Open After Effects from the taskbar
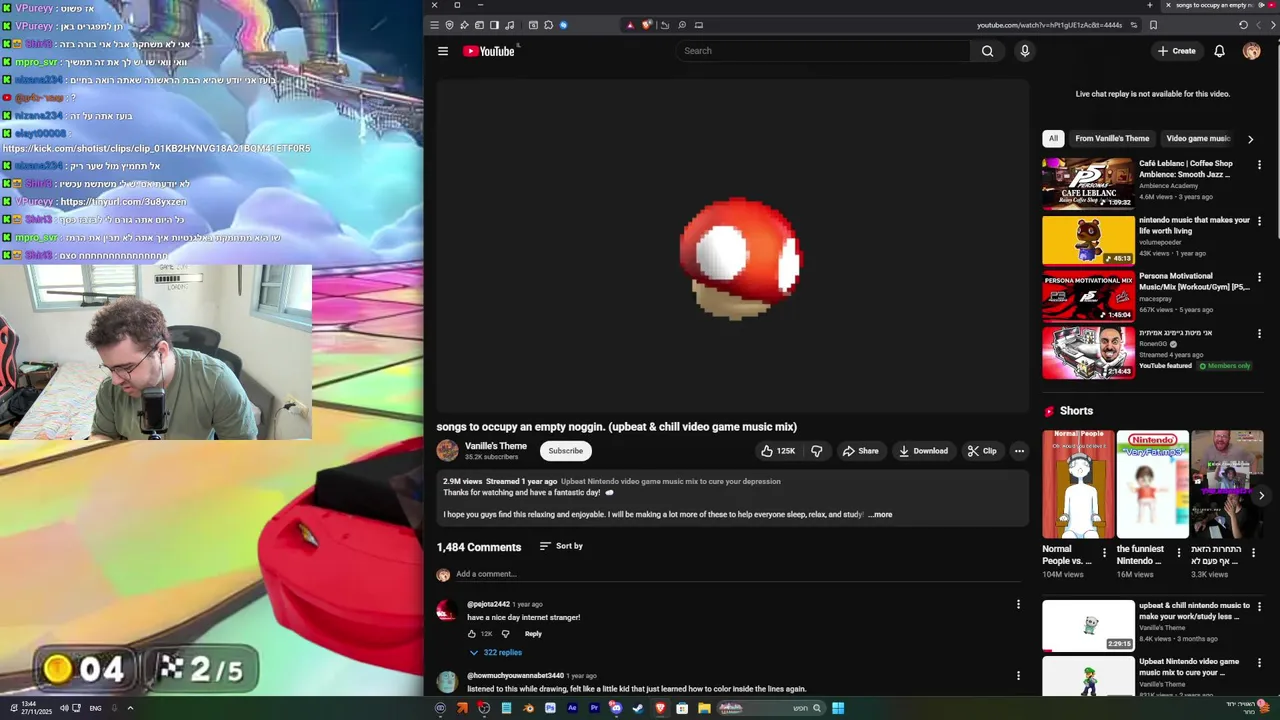 [x=572, y=708]
